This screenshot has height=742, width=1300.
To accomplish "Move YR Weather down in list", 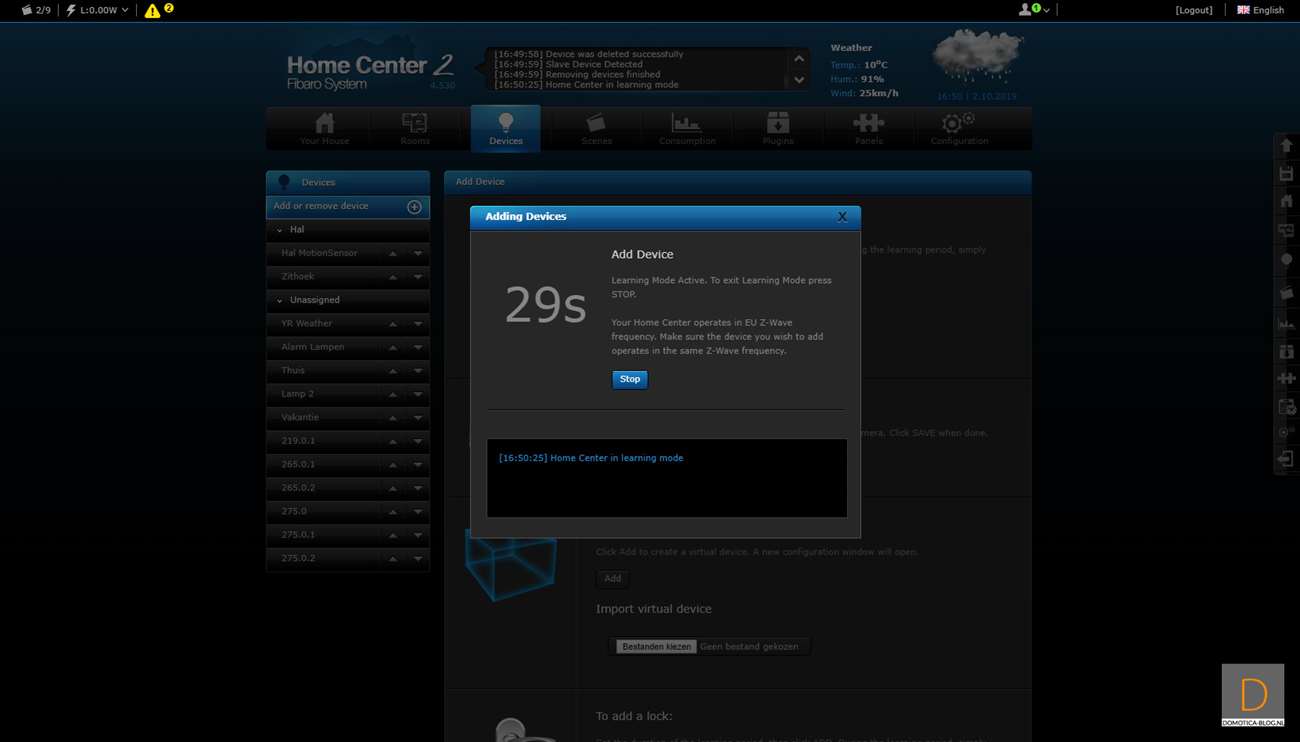I will (418, 324).
